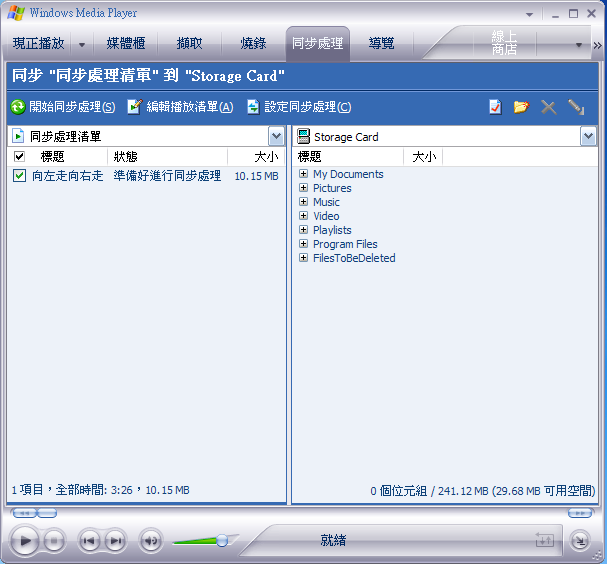Switch to the 擷取 tab
The height and width of the screenshot is (564, 607).
pyautogui.click(x=189, y=43)
